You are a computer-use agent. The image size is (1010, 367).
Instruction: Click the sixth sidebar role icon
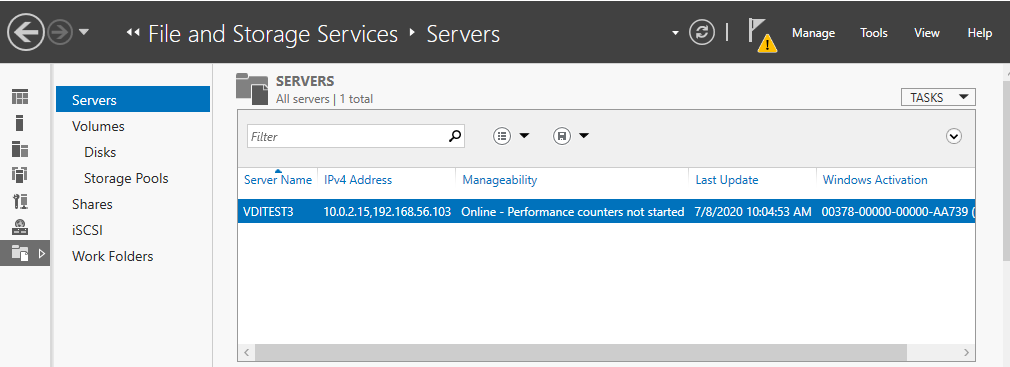pyautogui.click(x=21, y=227)
